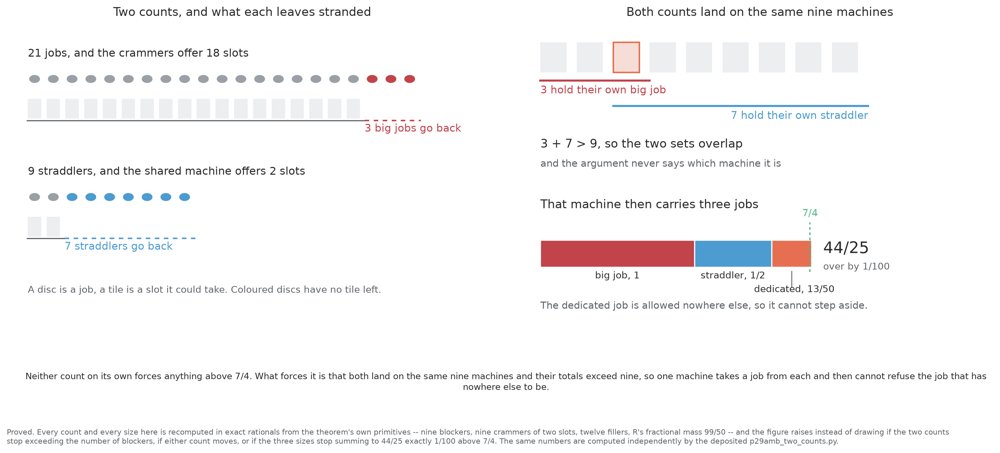Click the last red disc in jobs row
This screenshot has height=453, width=1000.
coord(409,79)
